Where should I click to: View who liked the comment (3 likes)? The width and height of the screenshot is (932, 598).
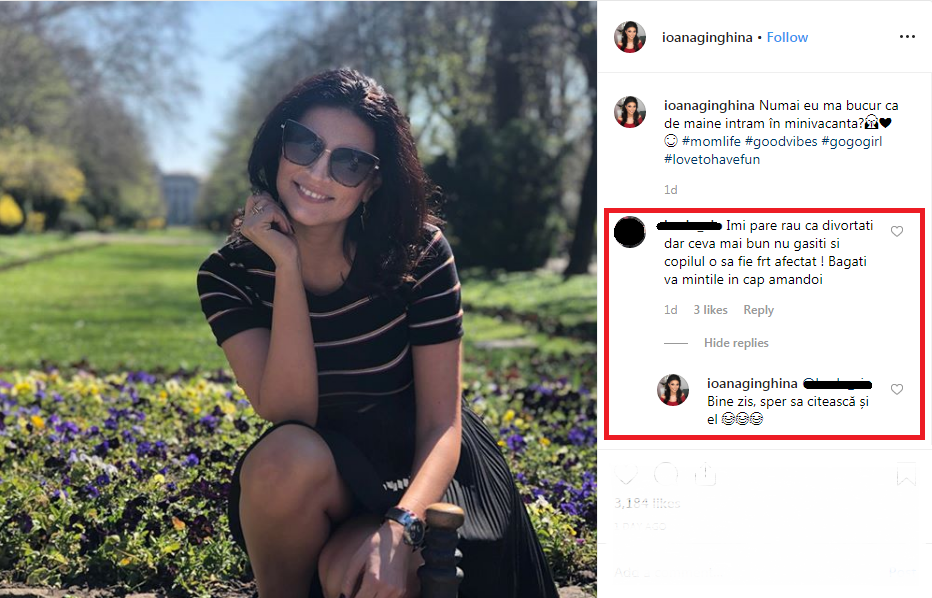point(711,310)
